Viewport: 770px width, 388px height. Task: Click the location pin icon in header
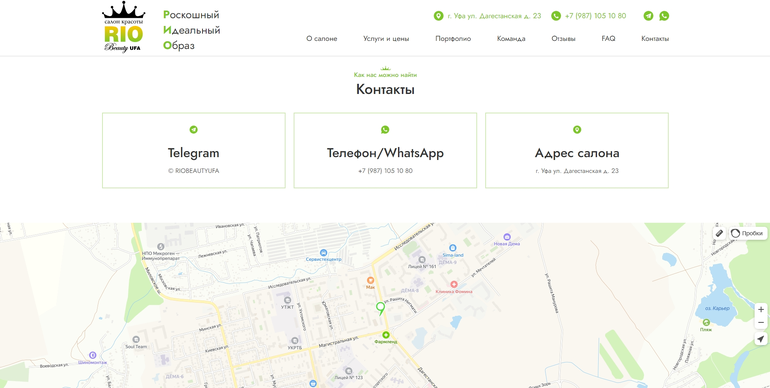tap(439, 16)
